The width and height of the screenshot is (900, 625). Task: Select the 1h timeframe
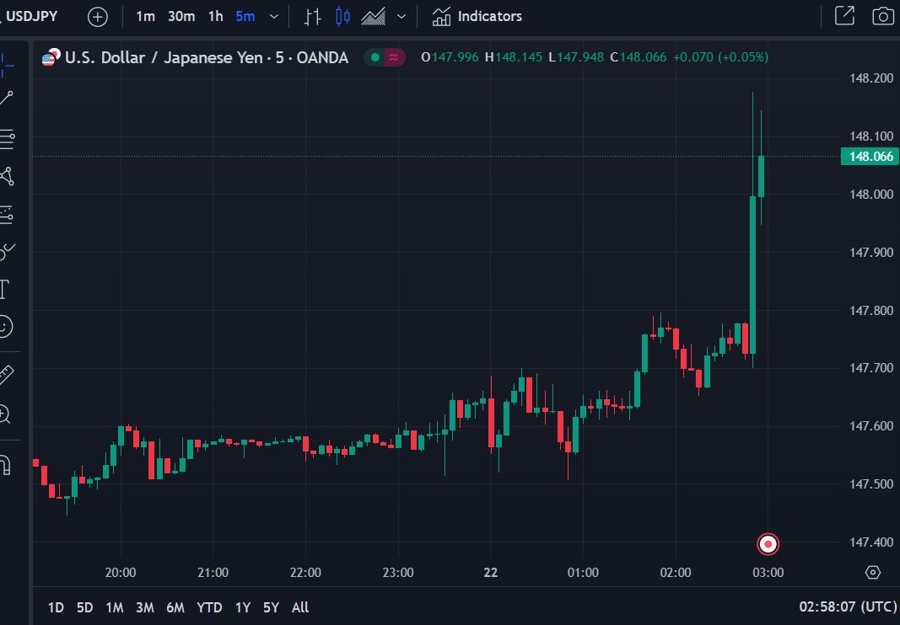click(216, 17)
